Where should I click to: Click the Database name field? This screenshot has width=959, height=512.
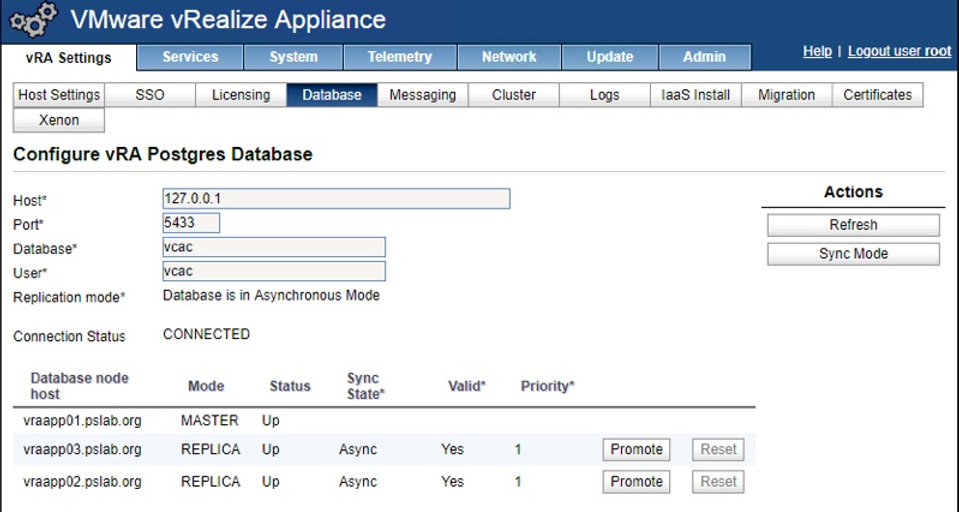point(274,247)
